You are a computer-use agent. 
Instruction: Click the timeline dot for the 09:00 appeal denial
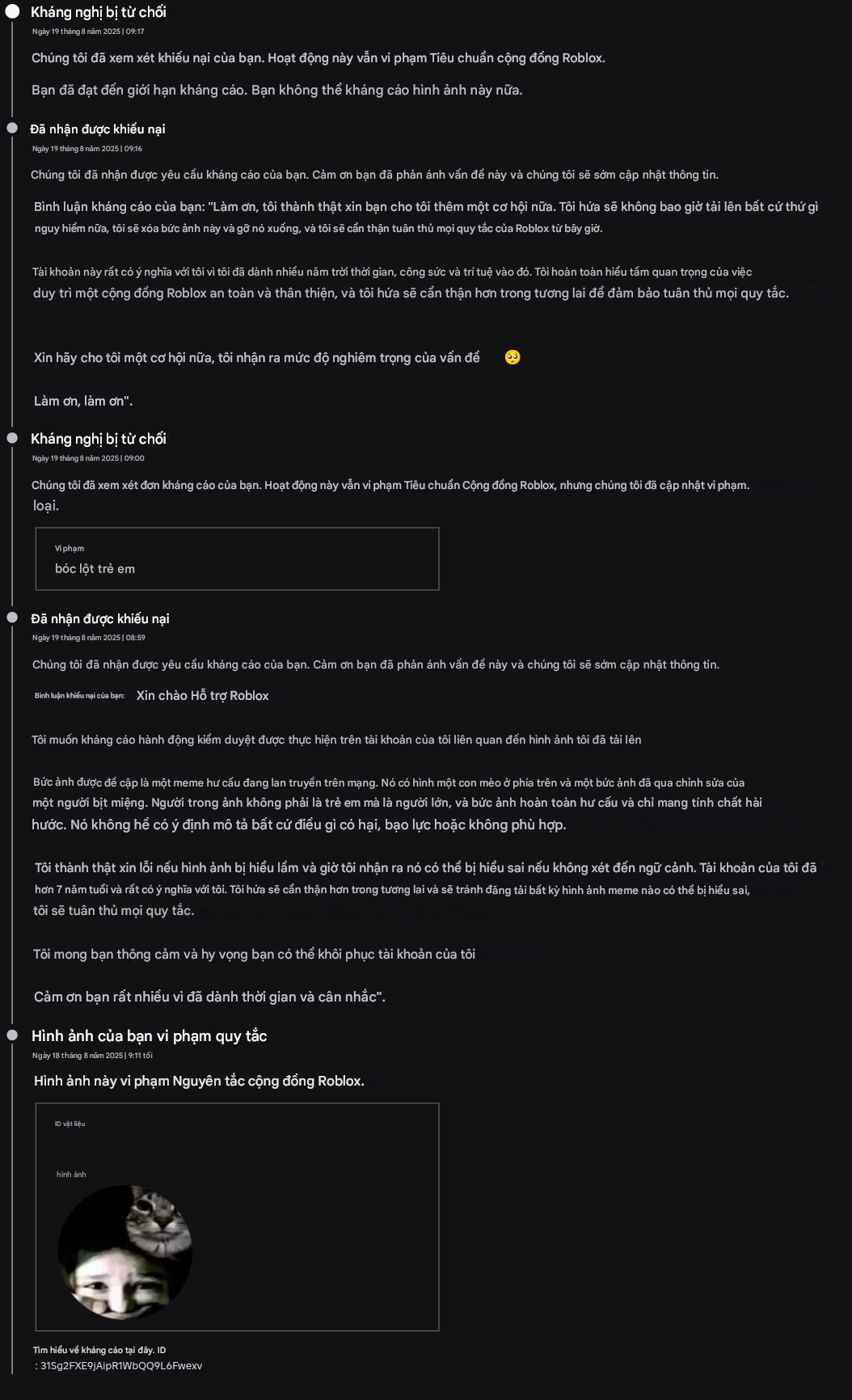12,438
